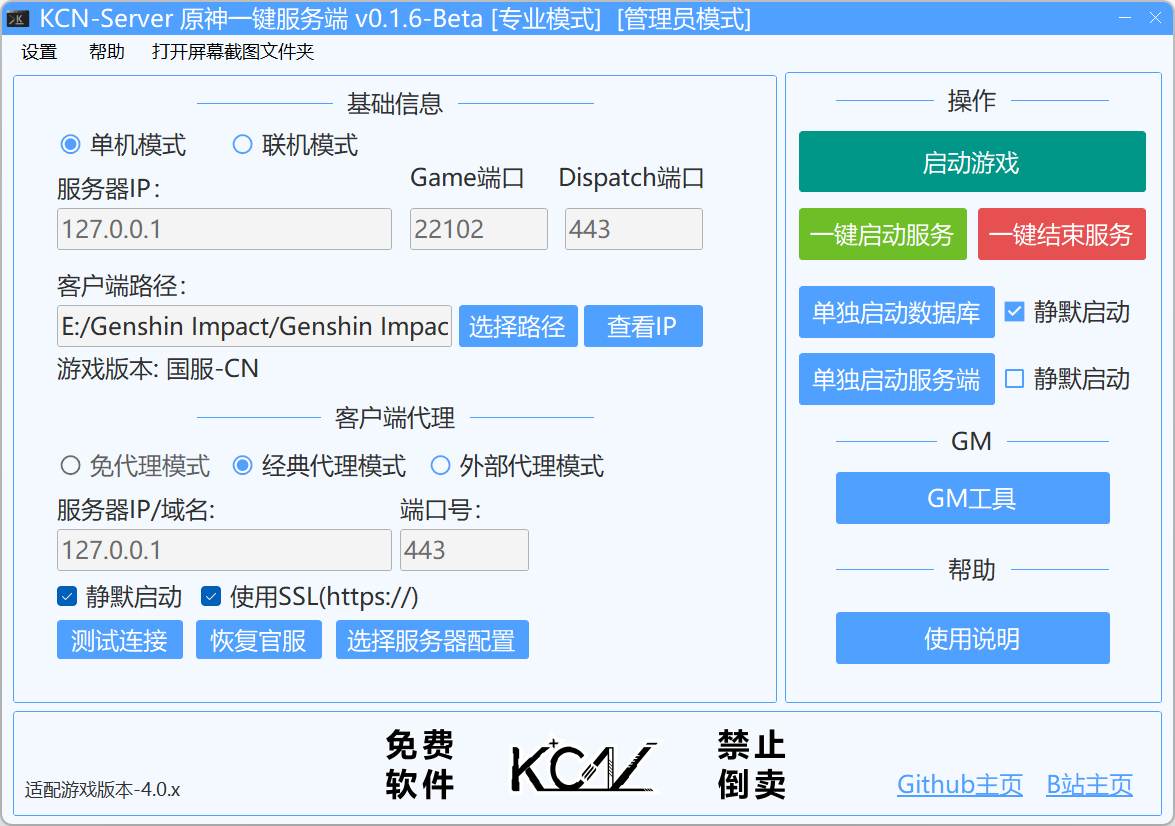Click 选择服务器配置 button

pyautogui.click(x=432, y=639)
